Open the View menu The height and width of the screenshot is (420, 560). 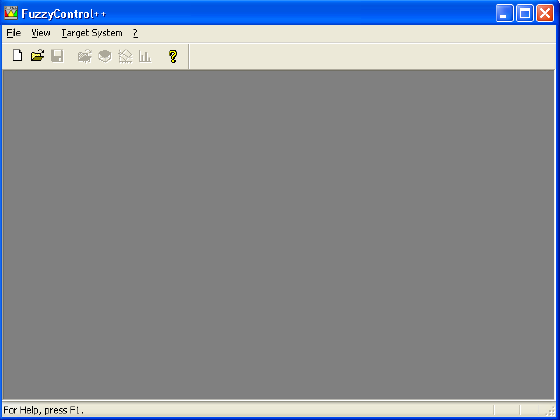(x=41, y=33)
